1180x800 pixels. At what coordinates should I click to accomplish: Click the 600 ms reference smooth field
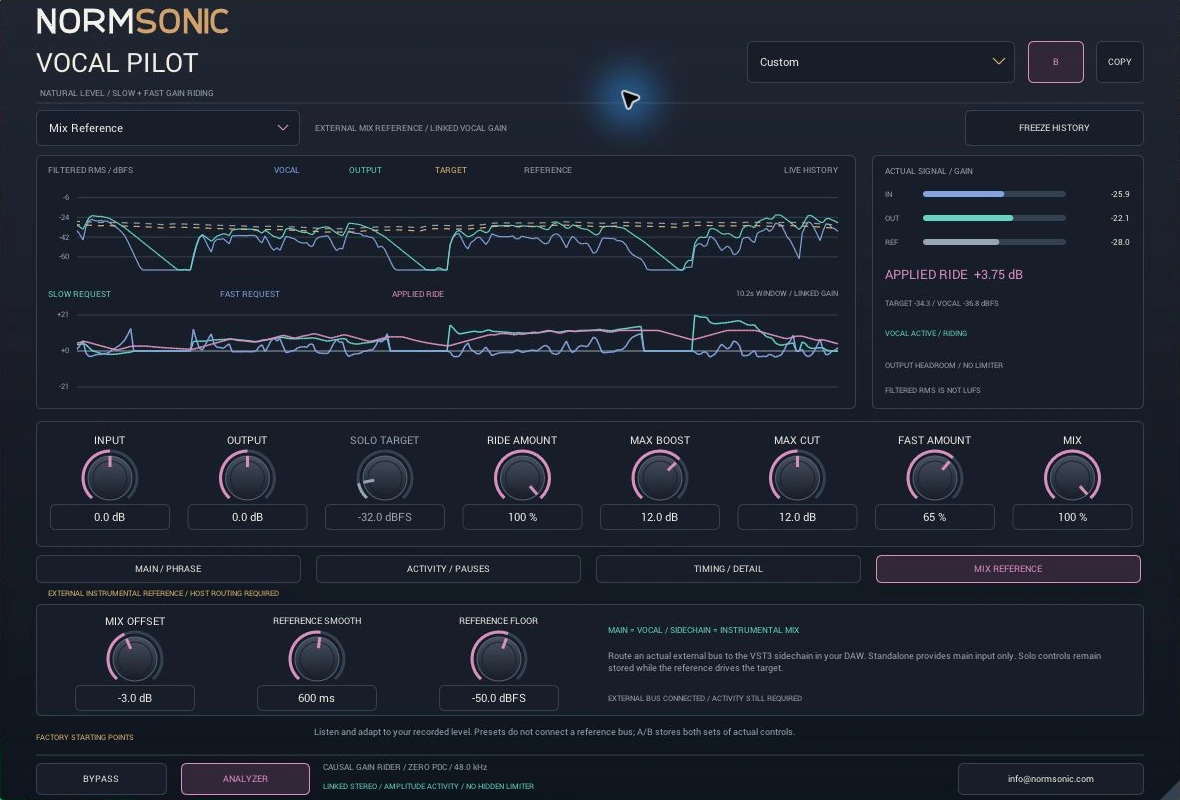click(317, 698)
